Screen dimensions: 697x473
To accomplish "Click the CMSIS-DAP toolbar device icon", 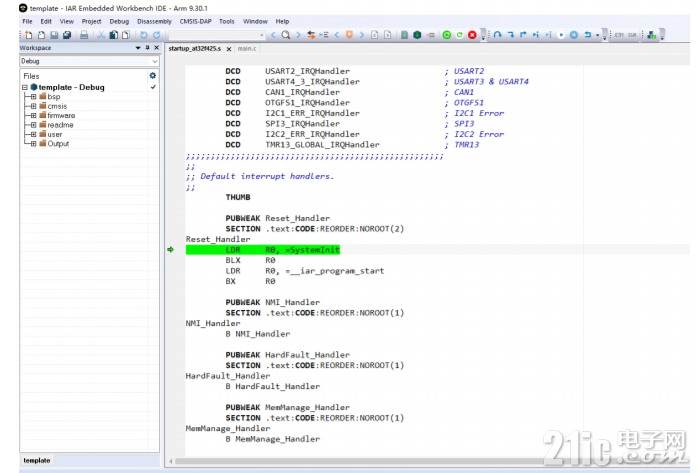I will [x=652, y=35].
